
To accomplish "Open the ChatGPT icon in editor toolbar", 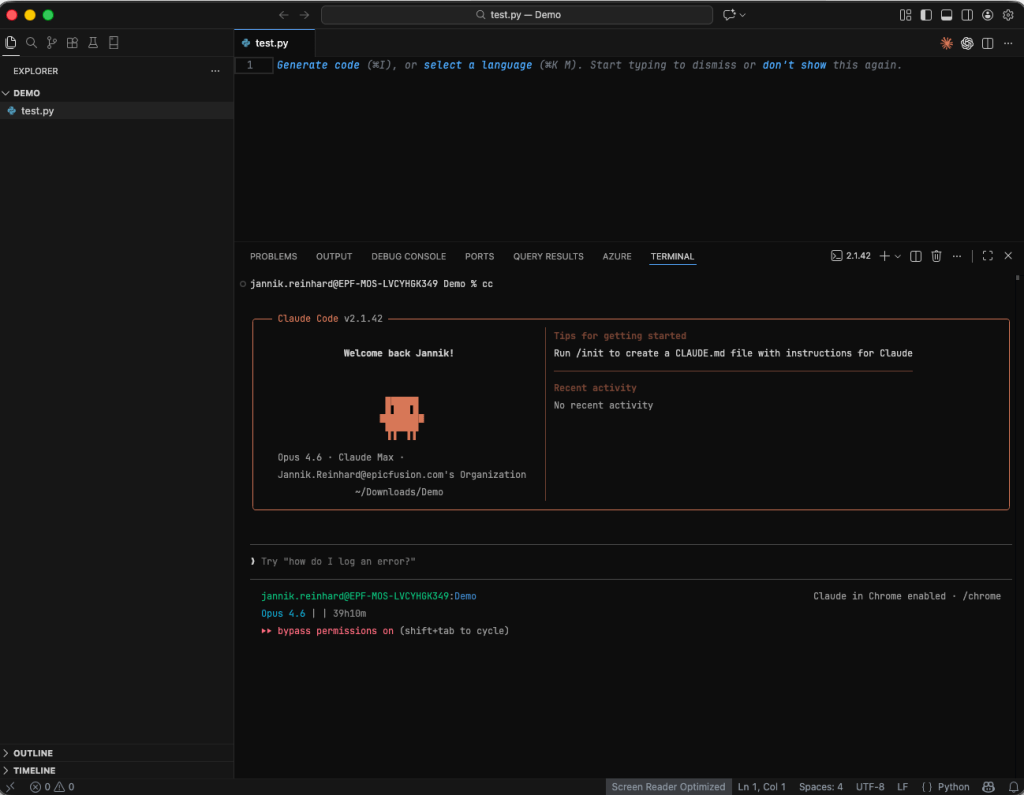I will tap(967, 43).
